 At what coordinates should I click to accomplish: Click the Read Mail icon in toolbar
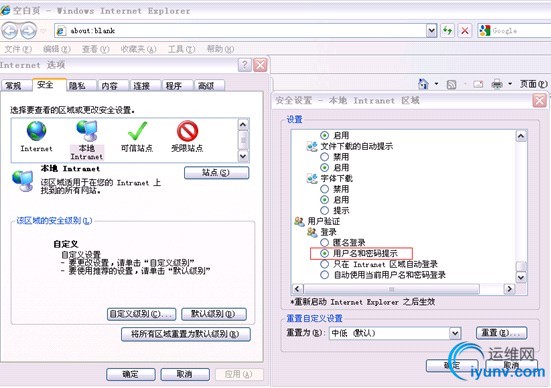478,84
